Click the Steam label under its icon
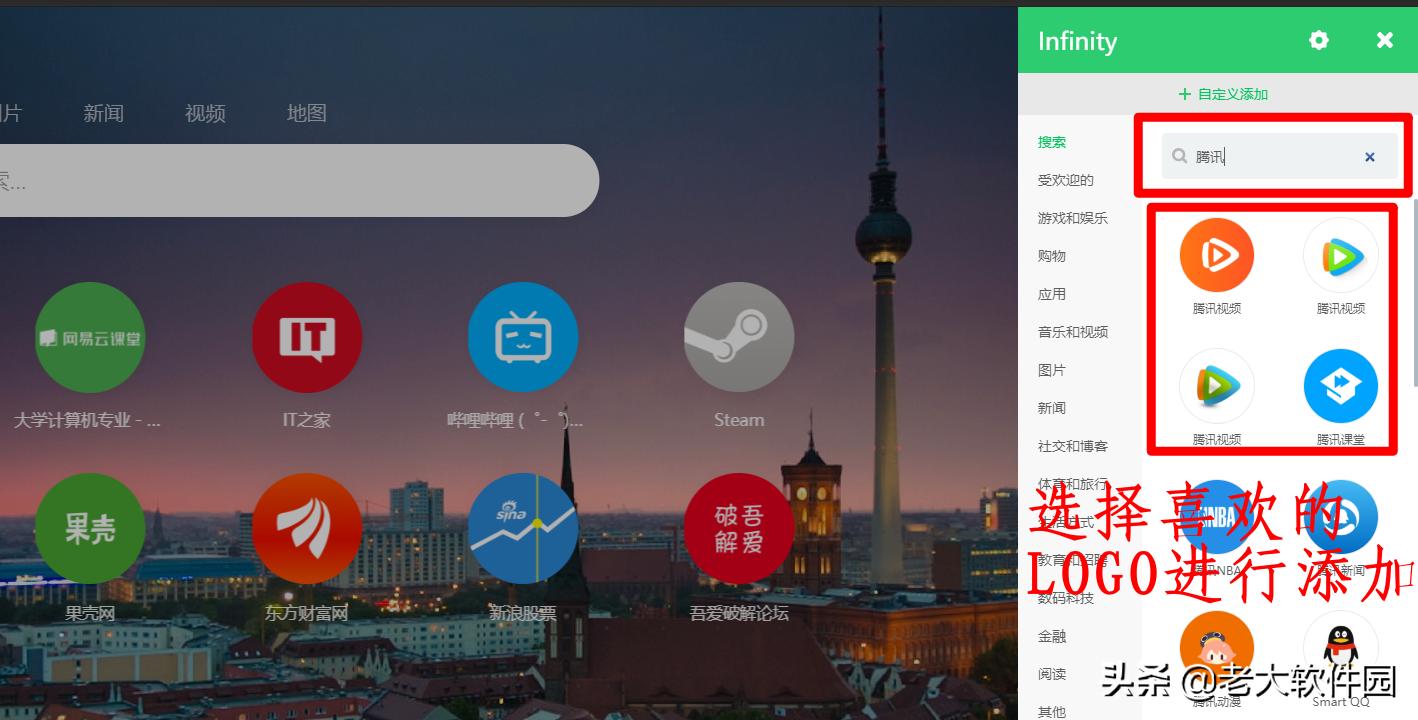 click(739, 420)
